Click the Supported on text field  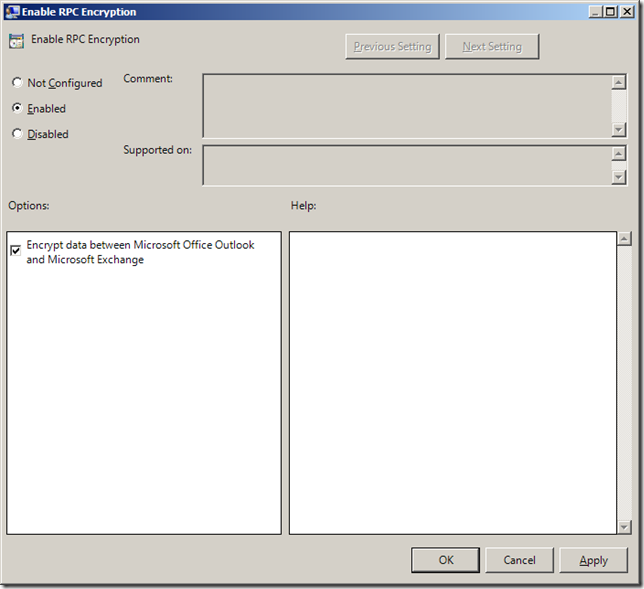tap(407, 165)
